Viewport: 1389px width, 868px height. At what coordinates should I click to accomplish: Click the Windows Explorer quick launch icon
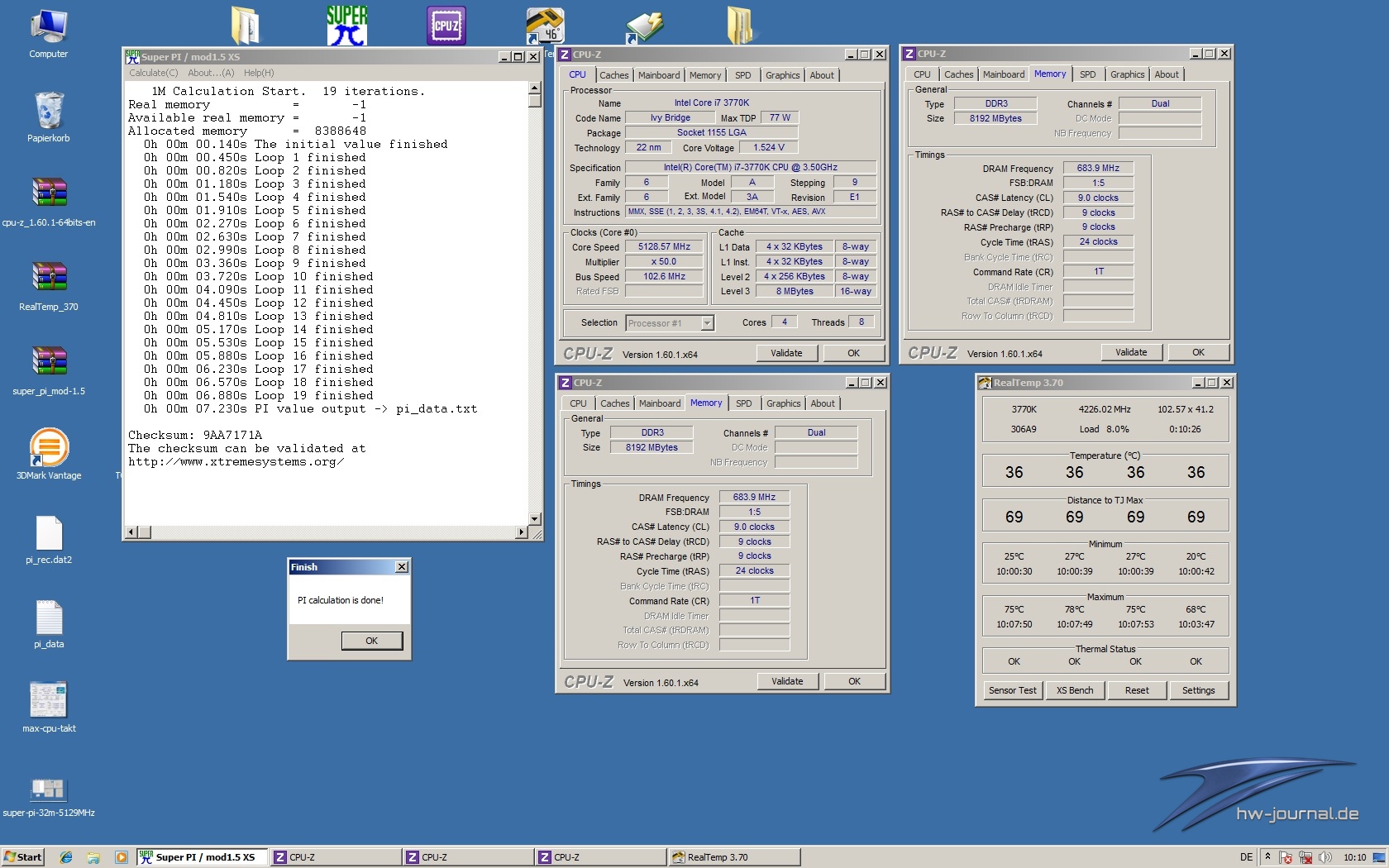pos(93,857)
